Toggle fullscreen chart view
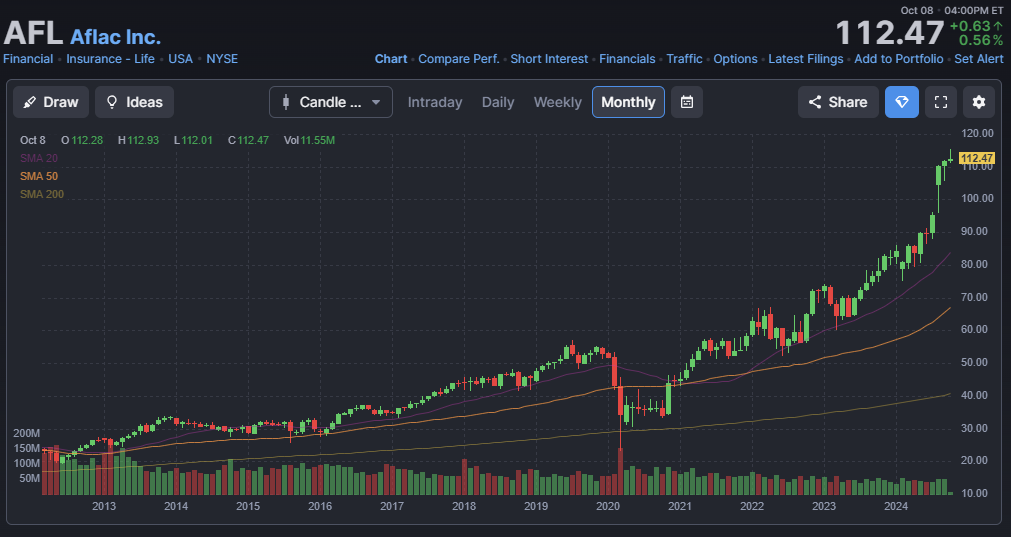 tap(941, 102)
